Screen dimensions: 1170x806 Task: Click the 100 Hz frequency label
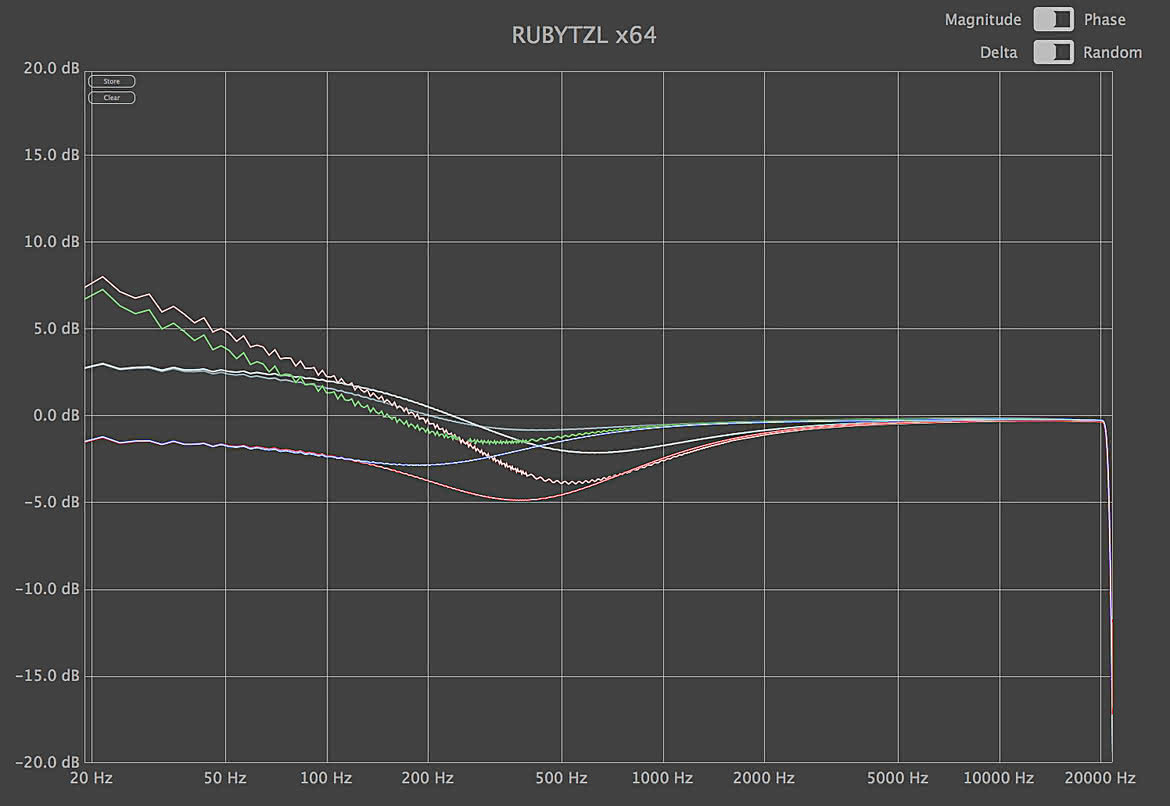tap(326, 778)
